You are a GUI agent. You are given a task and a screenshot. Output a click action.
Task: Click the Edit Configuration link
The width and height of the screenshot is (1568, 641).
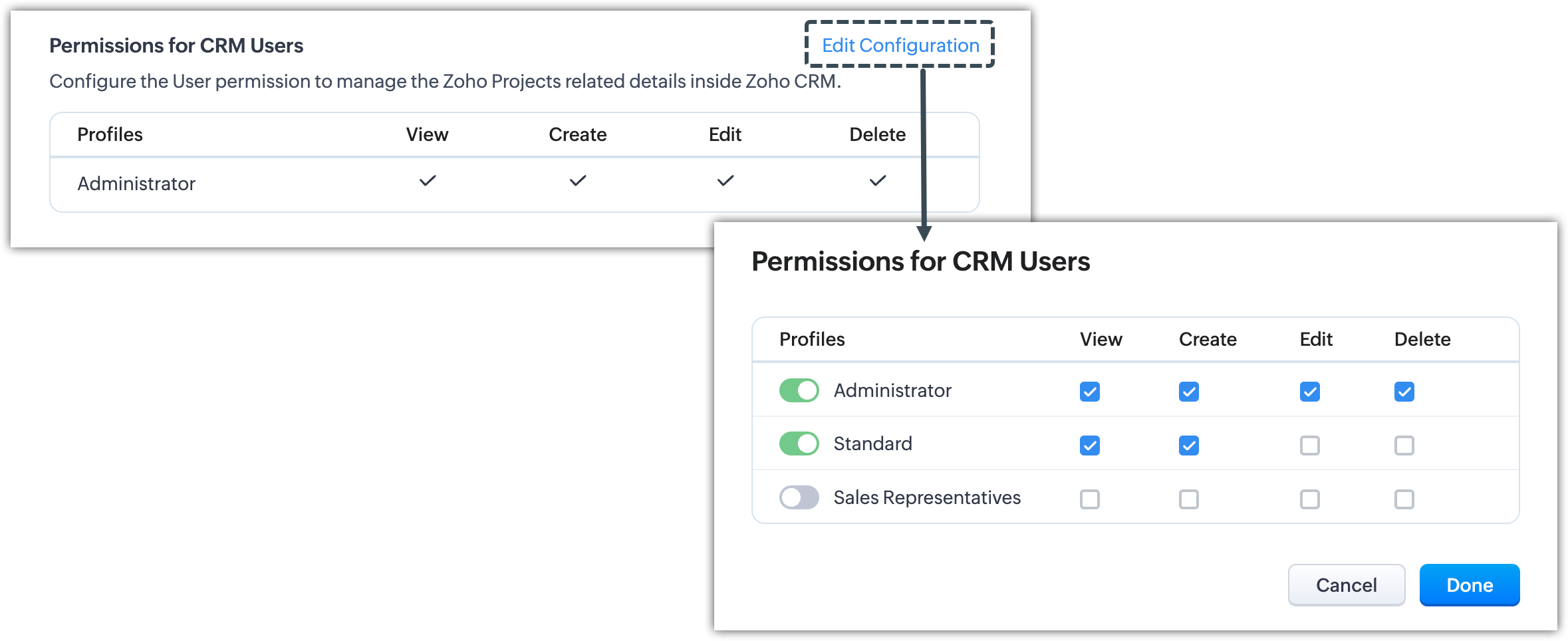(900, 45)
